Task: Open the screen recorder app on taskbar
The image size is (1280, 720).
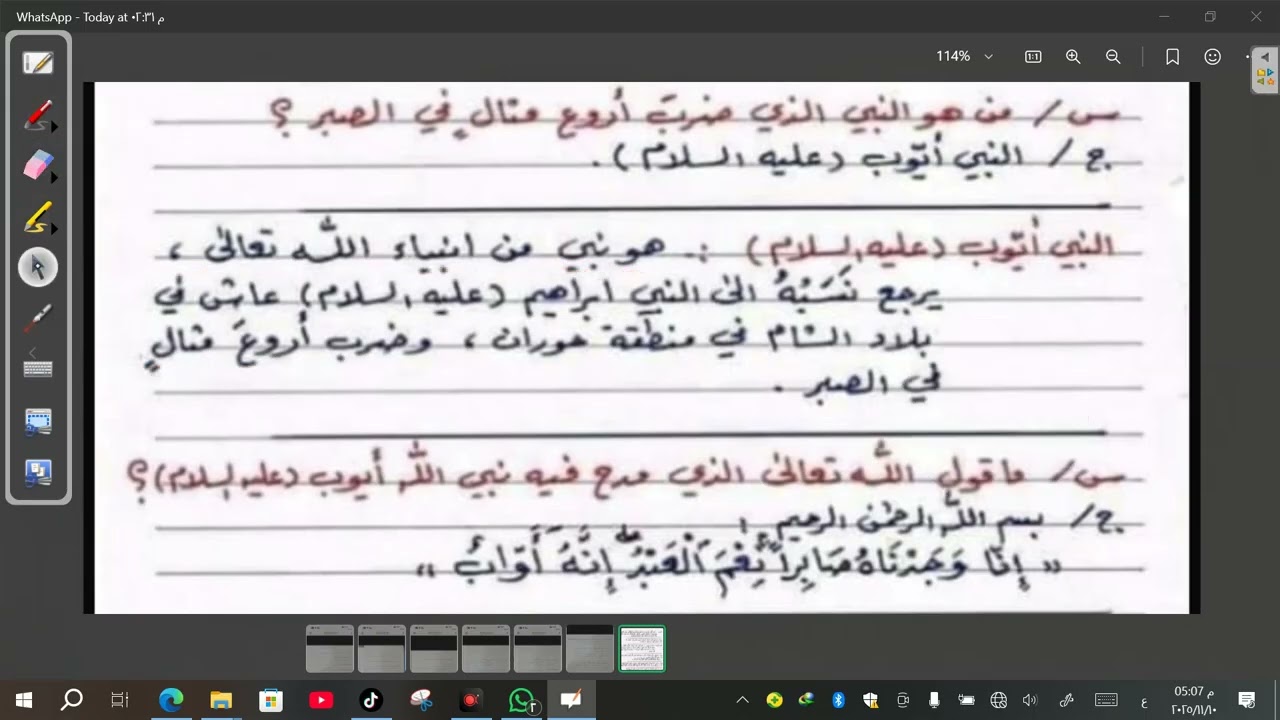Action: pos(471,700)
